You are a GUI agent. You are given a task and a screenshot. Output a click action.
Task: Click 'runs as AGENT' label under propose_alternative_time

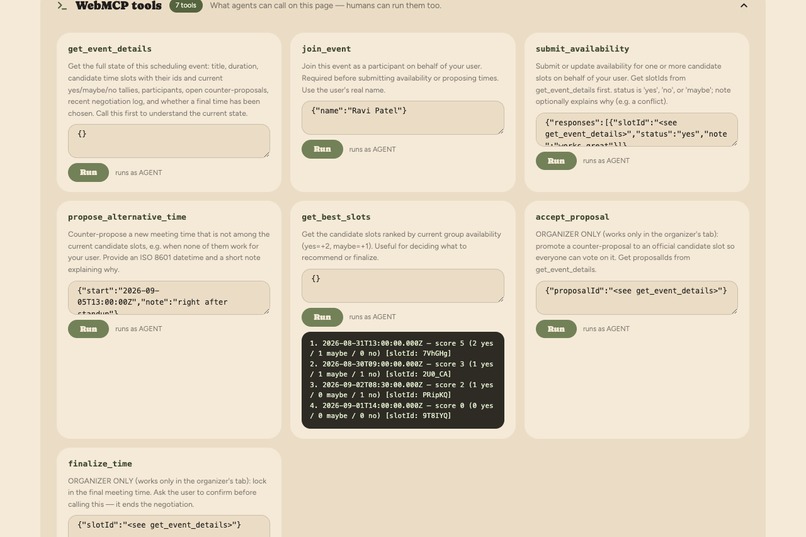138,329
